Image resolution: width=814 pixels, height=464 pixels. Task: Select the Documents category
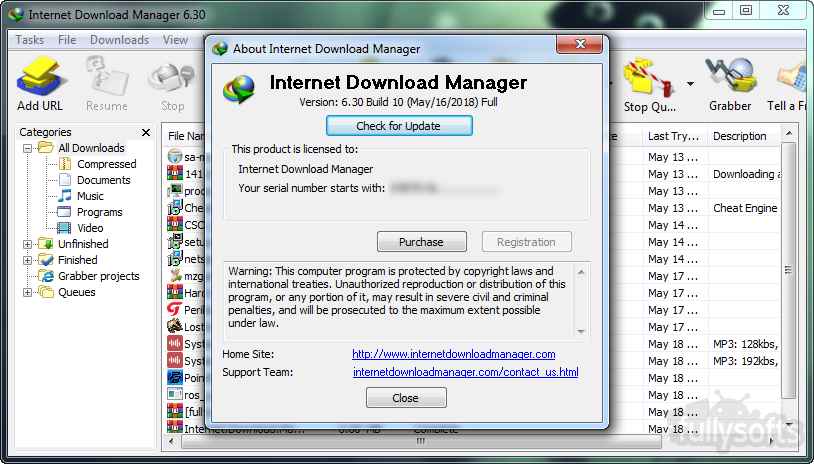tap(103, 180)
